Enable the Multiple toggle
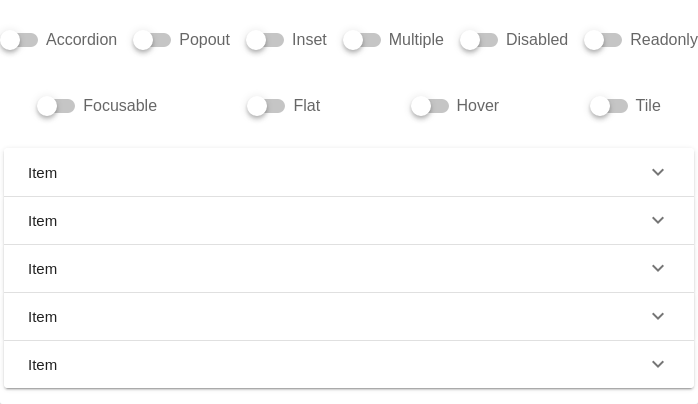This screenshot has height=404, width=698. coord(362,40)
